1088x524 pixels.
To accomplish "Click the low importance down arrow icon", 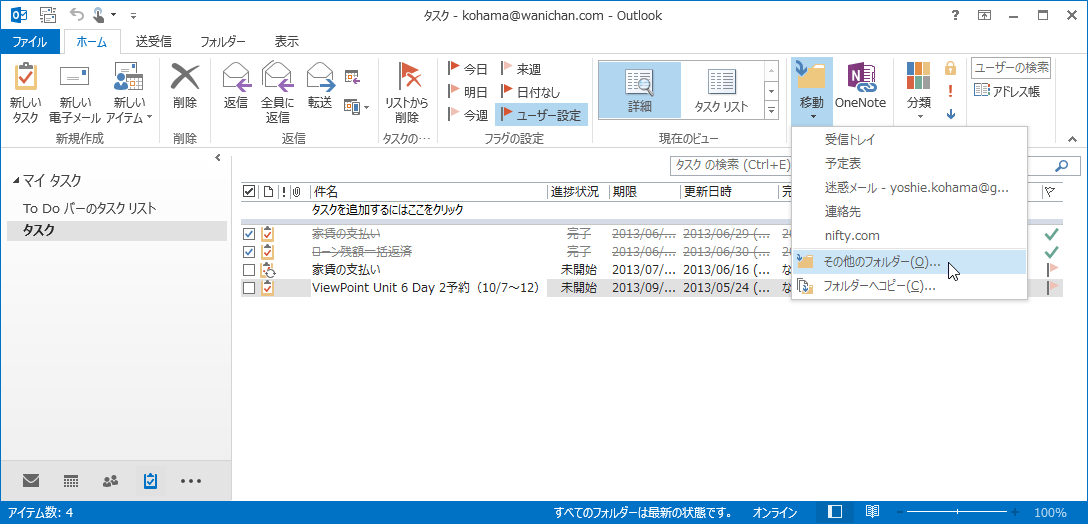I will 951,114.
